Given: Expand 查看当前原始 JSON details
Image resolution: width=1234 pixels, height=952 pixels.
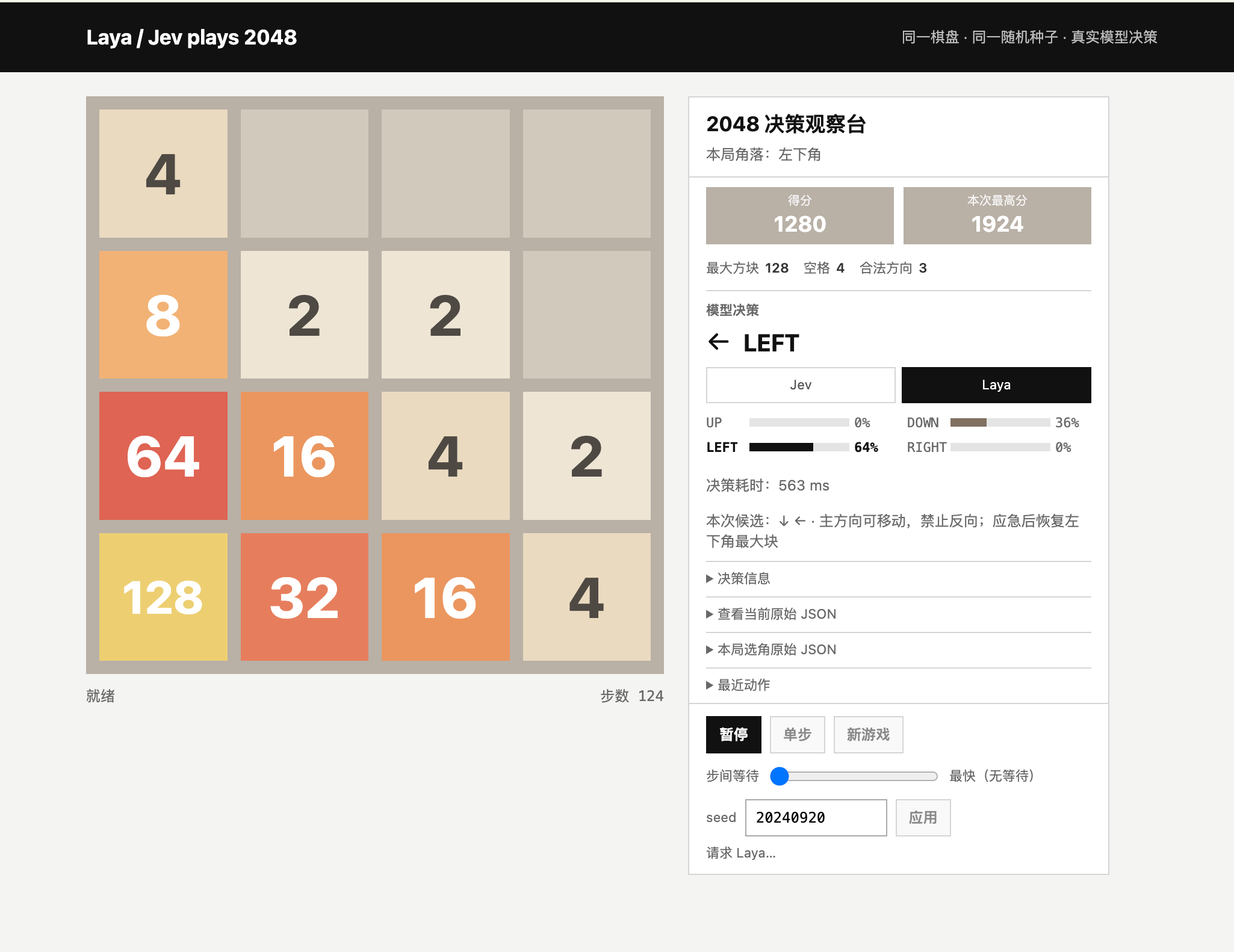Looking at the screenshot, I should click(x=898, y=614).
